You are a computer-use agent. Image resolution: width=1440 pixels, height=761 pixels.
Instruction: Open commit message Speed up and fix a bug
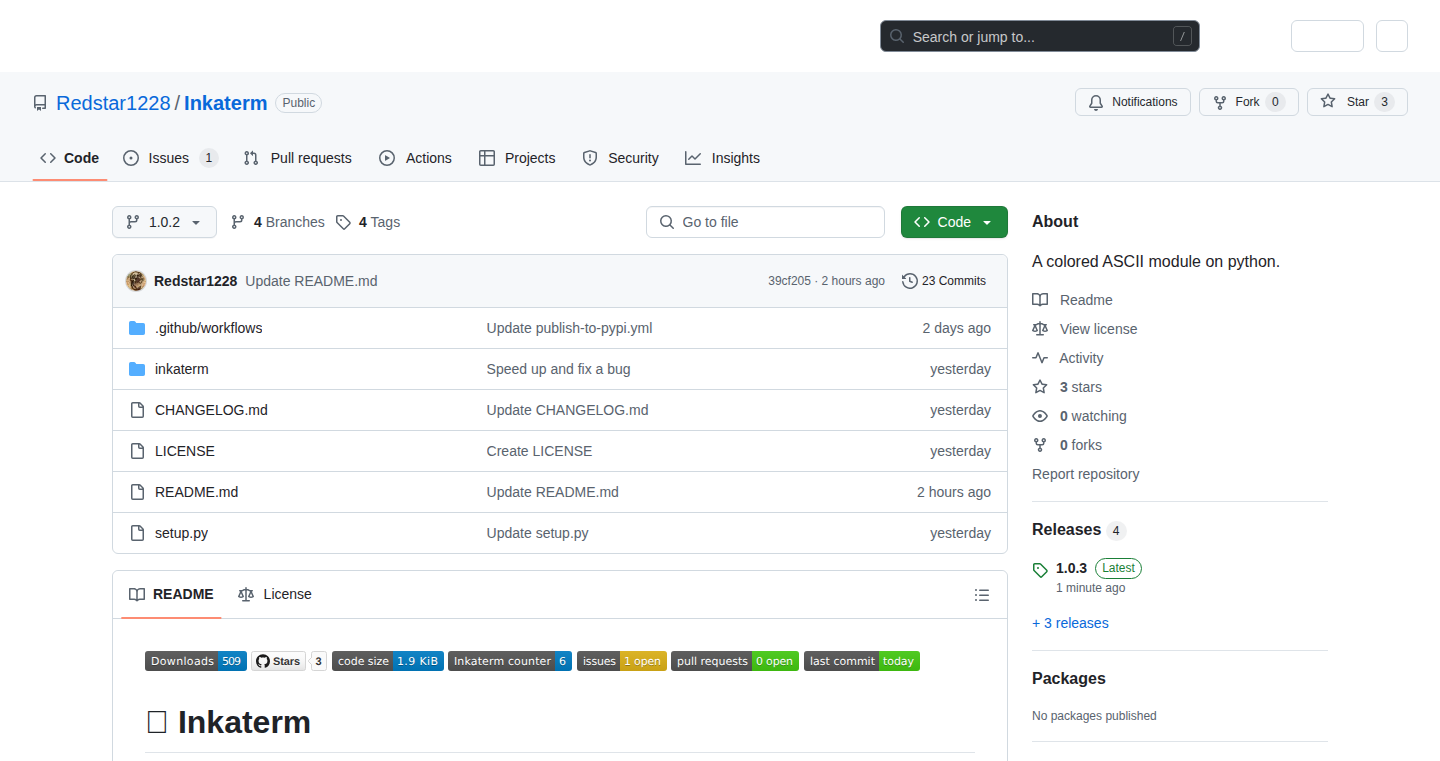[x=558, y=369]
